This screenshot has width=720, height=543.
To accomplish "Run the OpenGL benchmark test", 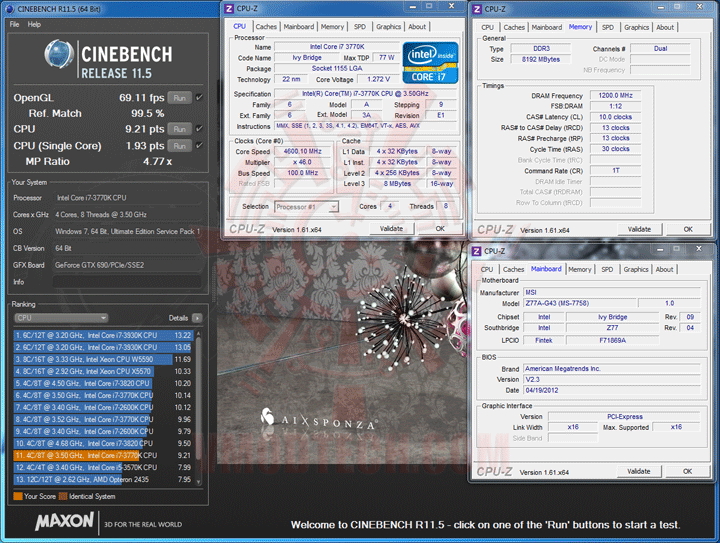I will [180, 98].
